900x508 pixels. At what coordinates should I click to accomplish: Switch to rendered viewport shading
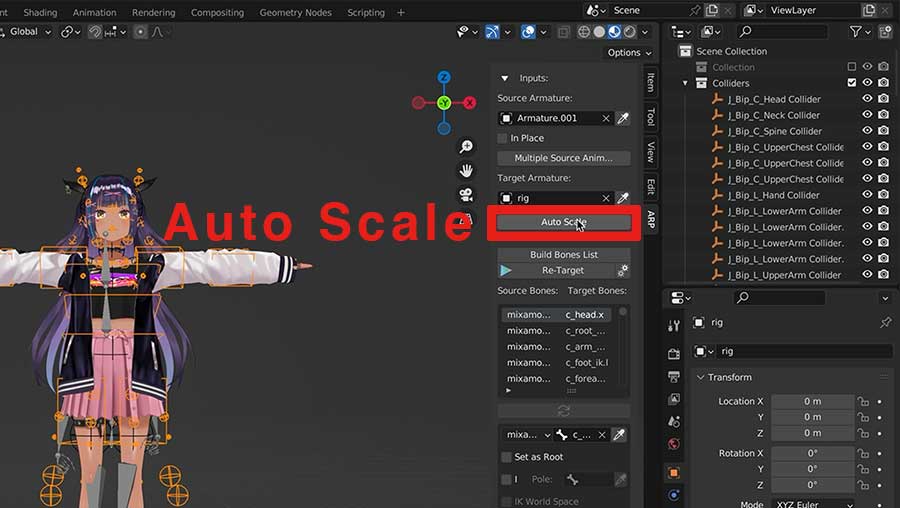[x=630, y=32]
